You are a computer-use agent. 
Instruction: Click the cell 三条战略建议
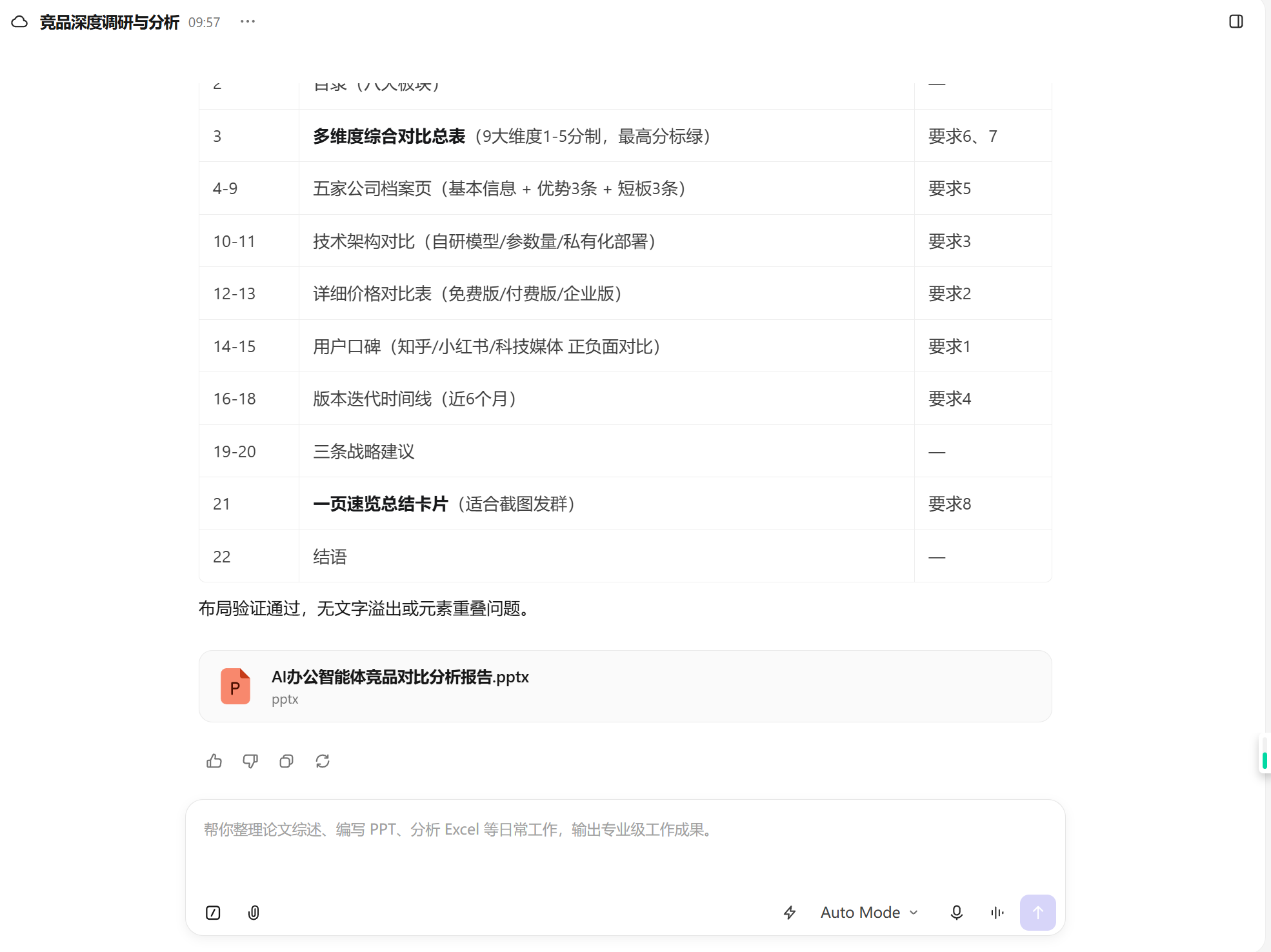pos(606,451)
